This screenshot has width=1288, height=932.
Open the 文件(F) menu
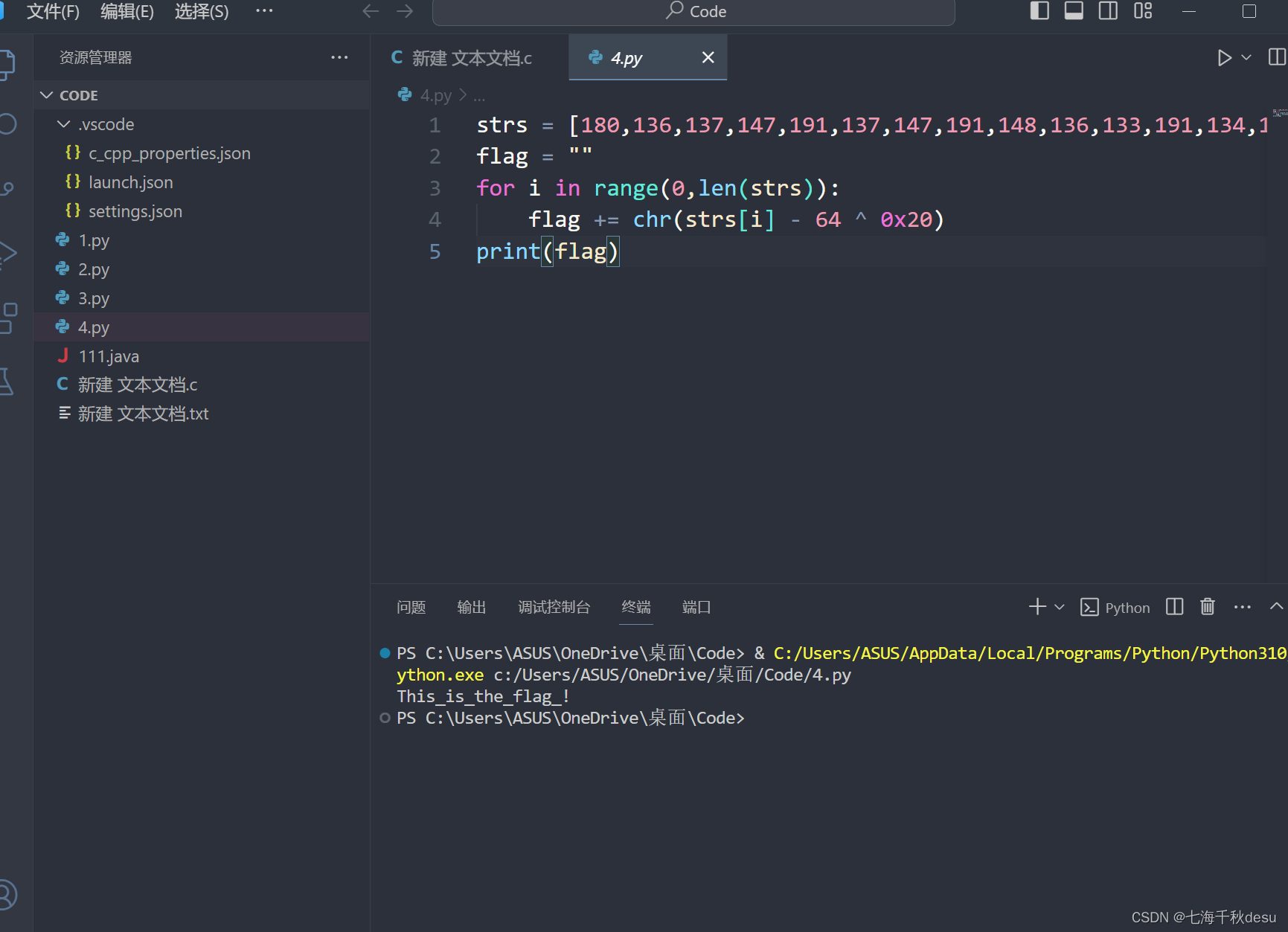tap(52, 11)
